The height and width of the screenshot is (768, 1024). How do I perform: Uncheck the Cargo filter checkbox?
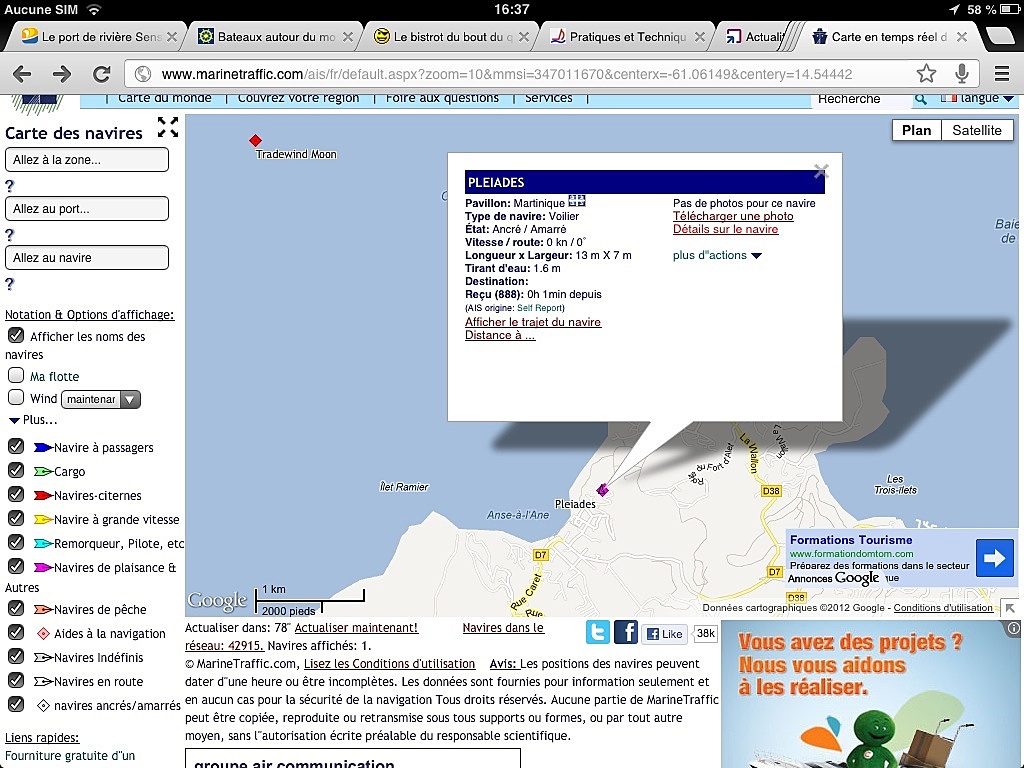[x=16, y=470]
